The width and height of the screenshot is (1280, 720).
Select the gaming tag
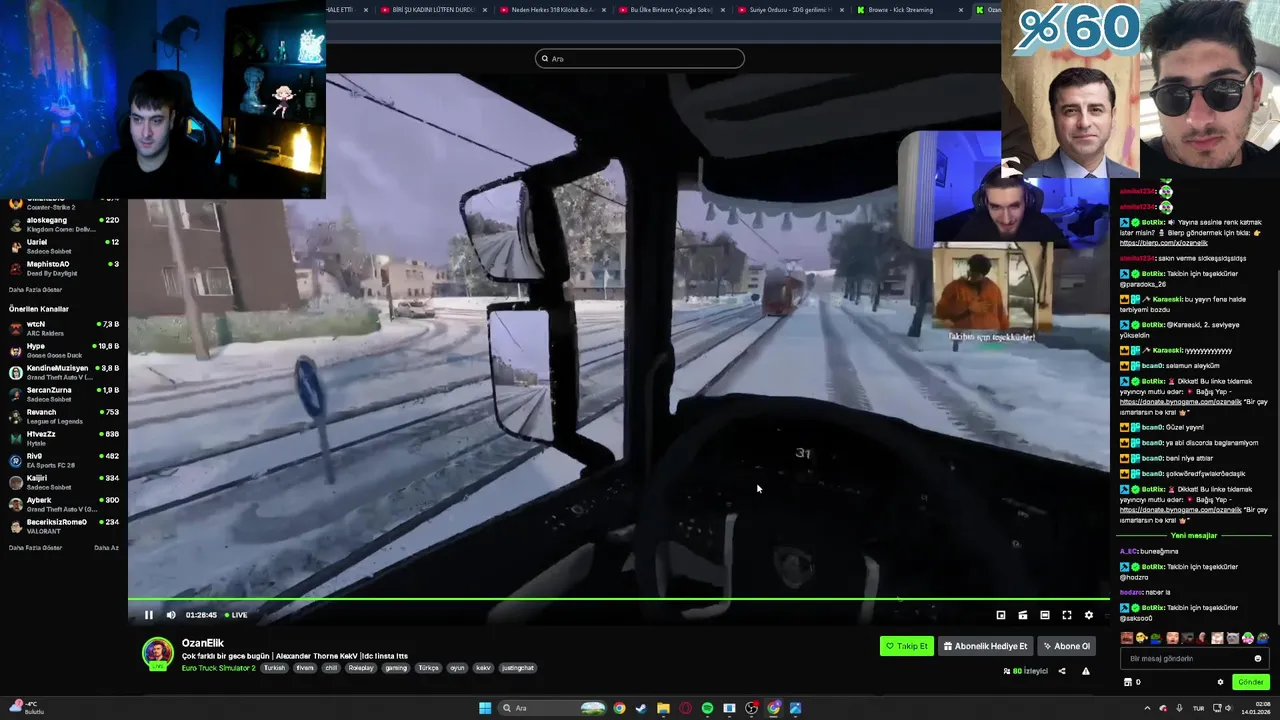[x=395, y=668]
